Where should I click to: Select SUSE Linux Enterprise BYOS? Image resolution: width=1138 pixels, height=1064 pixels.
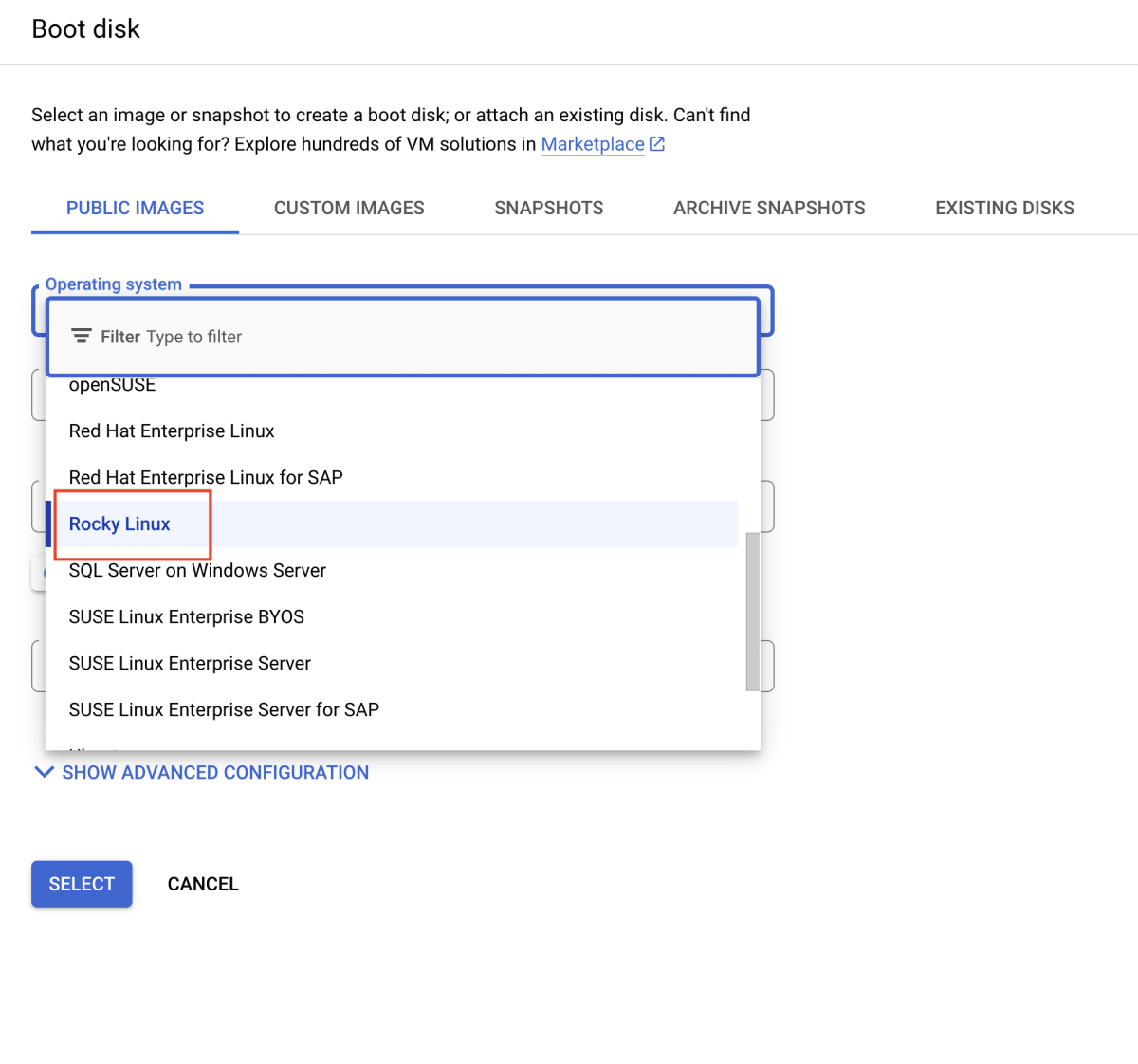[391, 617]
